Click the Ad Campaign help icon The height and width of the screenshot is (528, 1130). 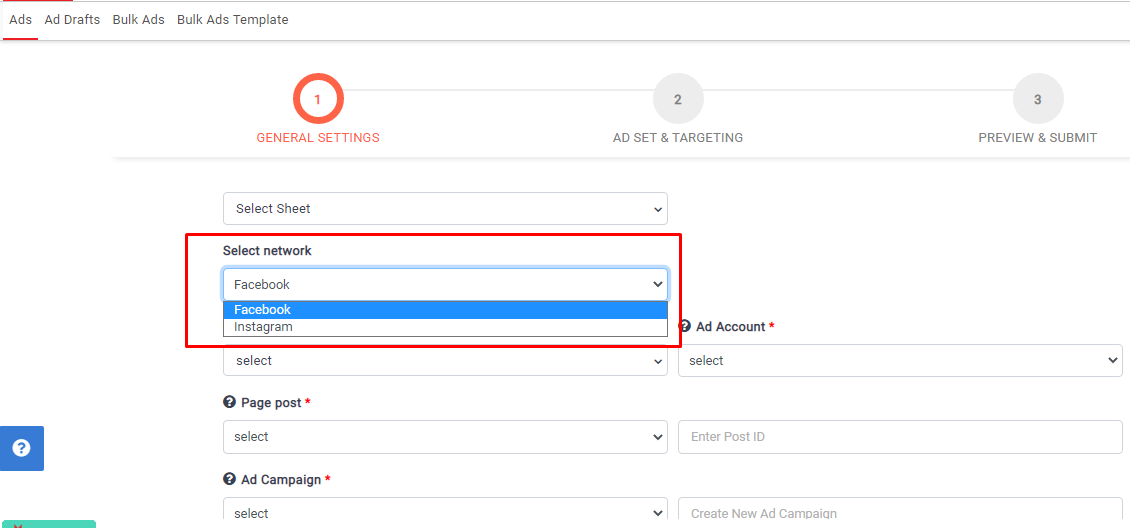pos(229,480)
